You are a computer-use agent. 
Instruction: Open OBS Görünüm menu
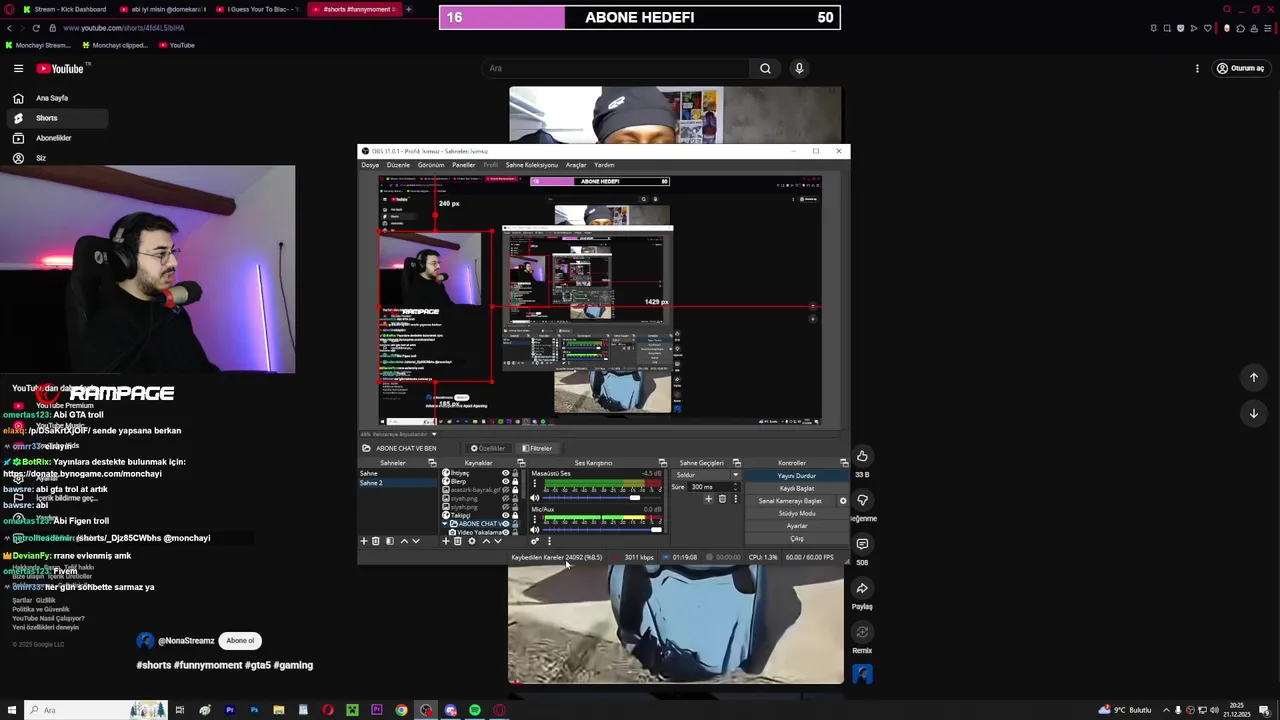point(431,165)
